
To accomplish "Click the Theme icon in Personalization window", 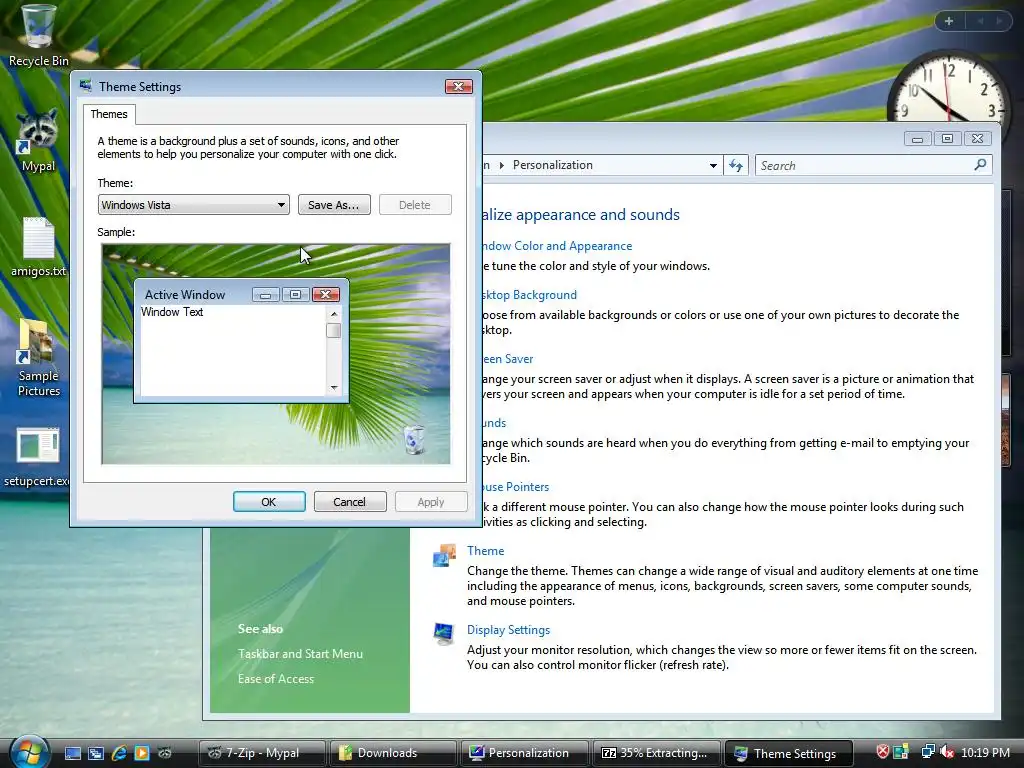I will tap(444, 556).
